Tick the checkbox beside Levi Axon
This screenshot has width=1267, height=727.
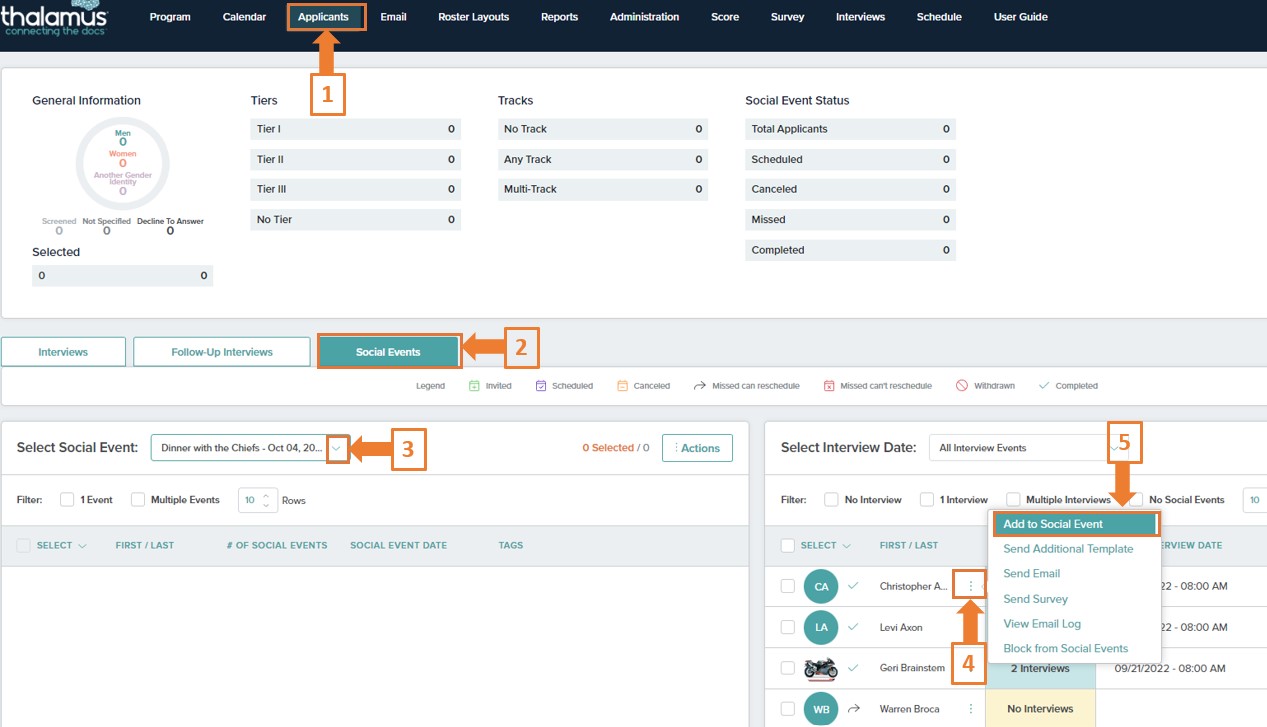coord(788,627)
